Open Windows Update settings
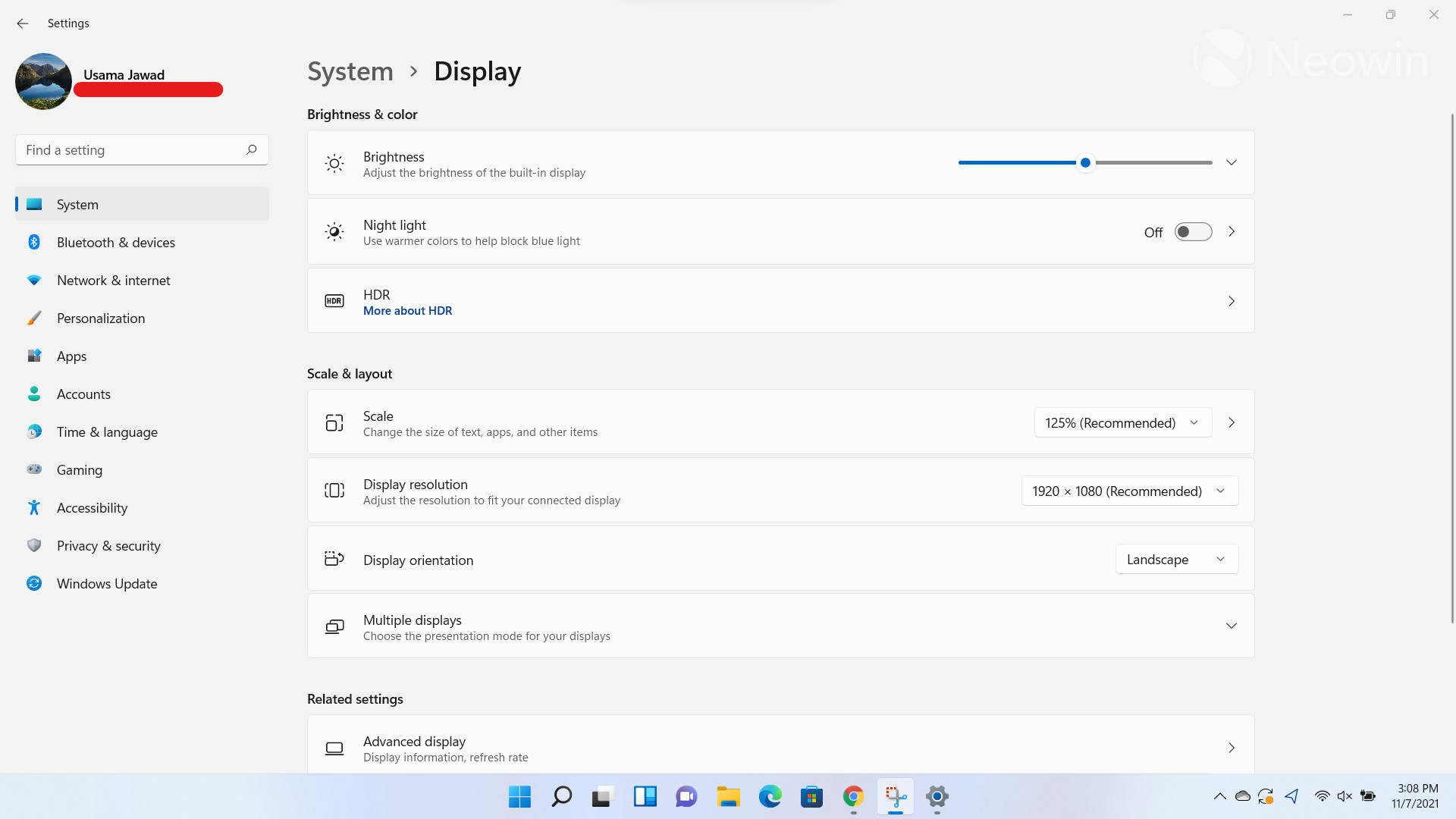 106,583
